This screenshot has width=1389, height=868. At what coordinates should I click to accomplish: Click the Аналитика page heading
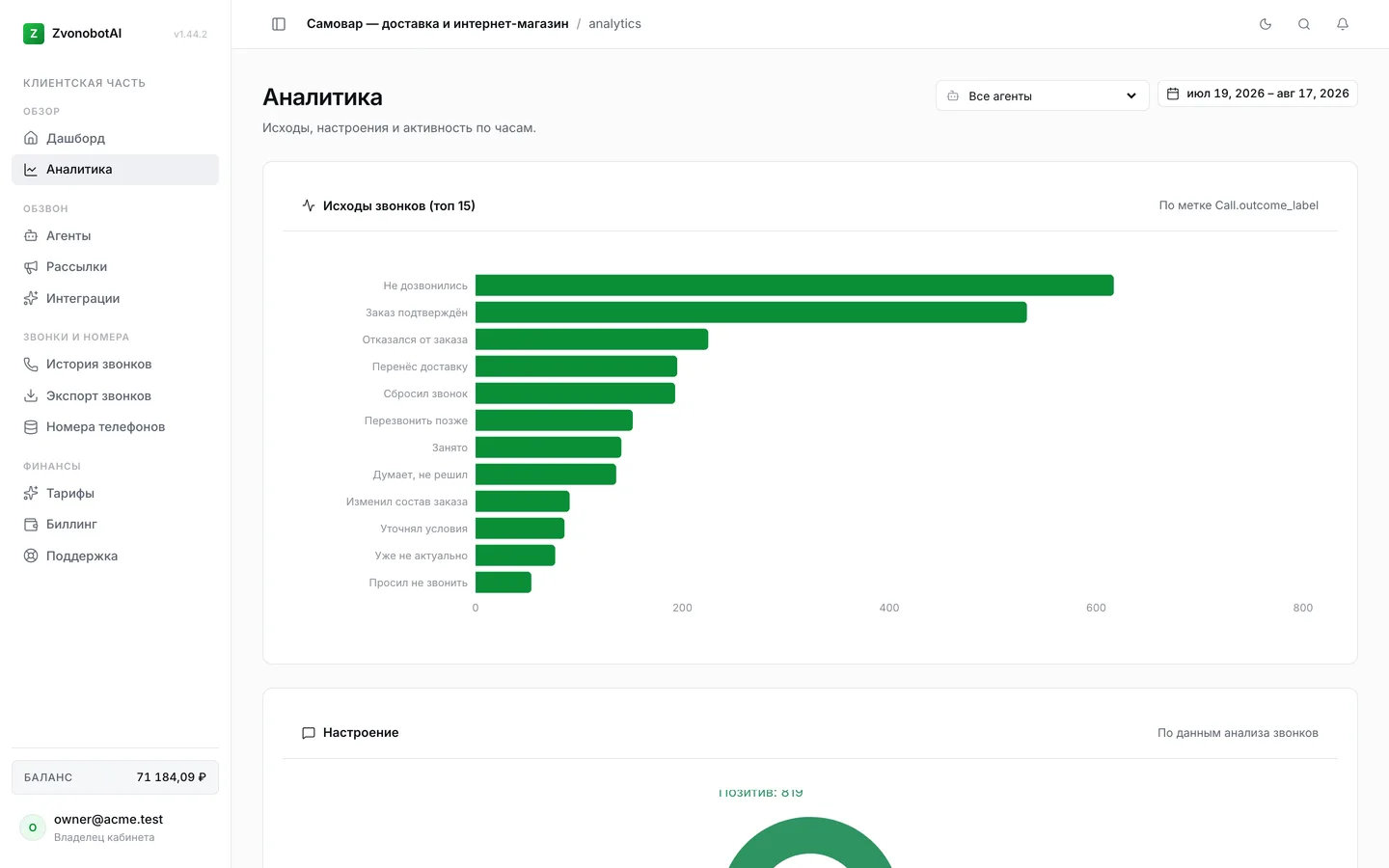point(322,97)
